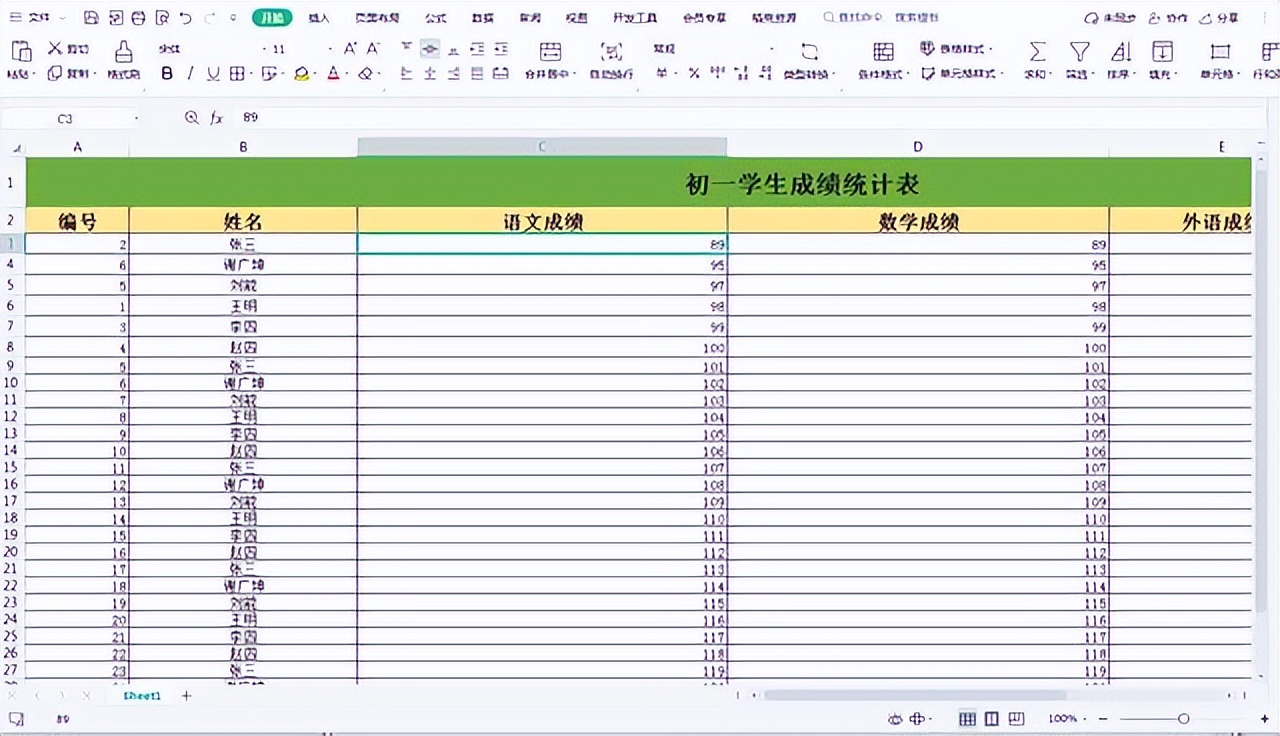Screen dimensions: 1280x736
Task: Click the zoom lens icon by formula bar
Action: (192, 118)
